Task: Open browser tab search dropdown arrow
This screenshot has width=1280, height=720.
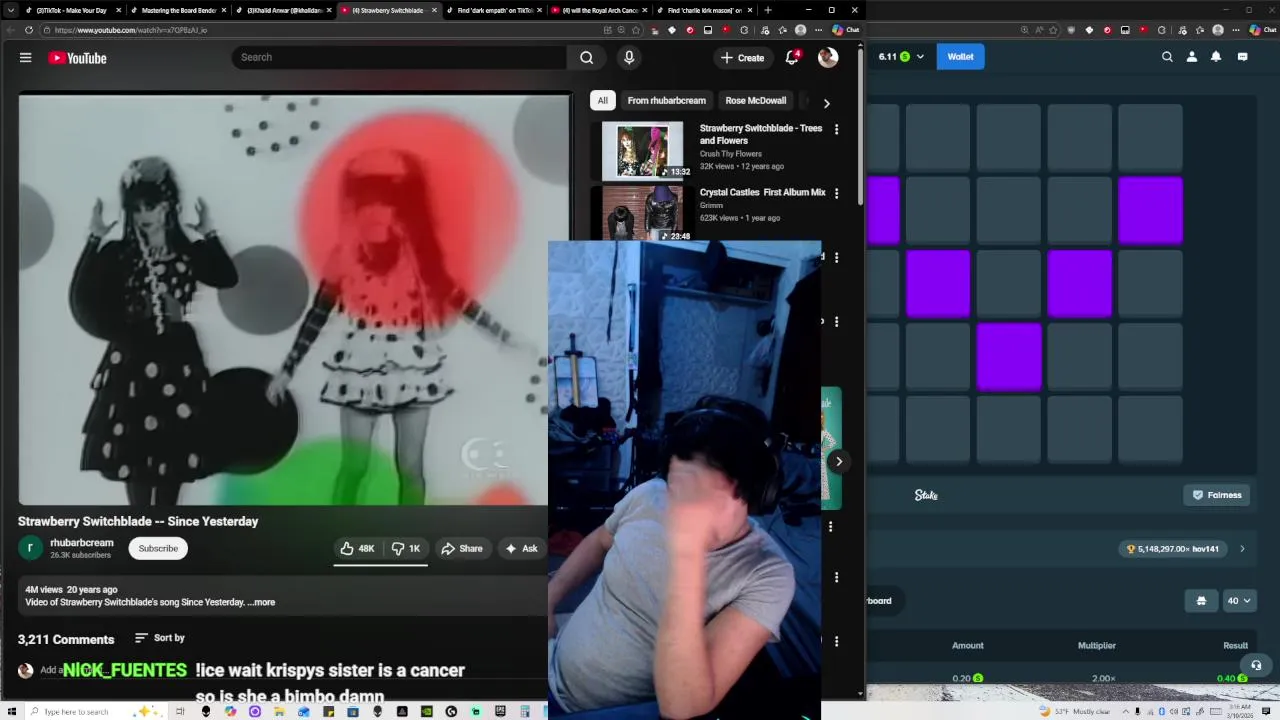Action: pos(11,10)
